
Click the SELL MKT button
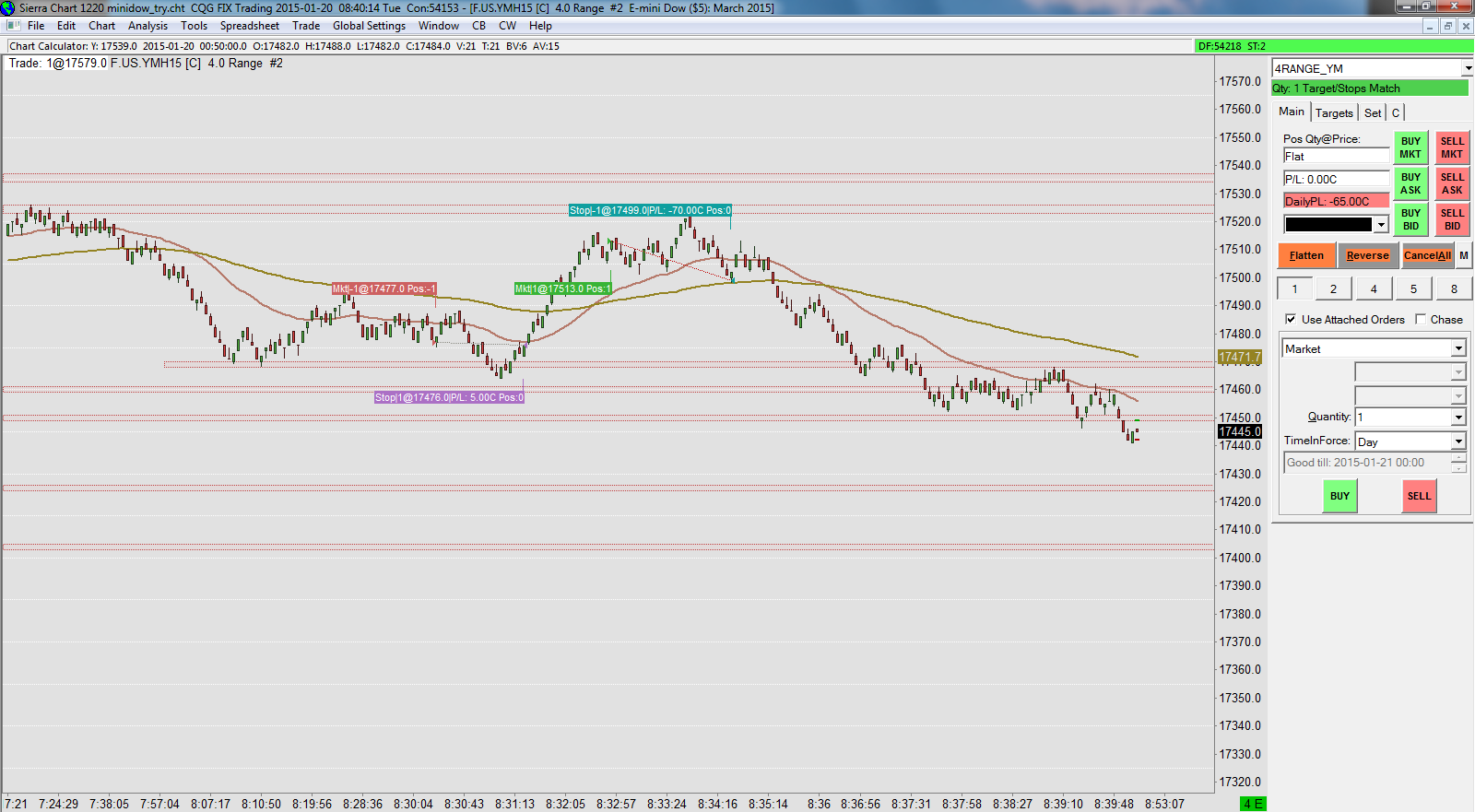click(1452, 147)
